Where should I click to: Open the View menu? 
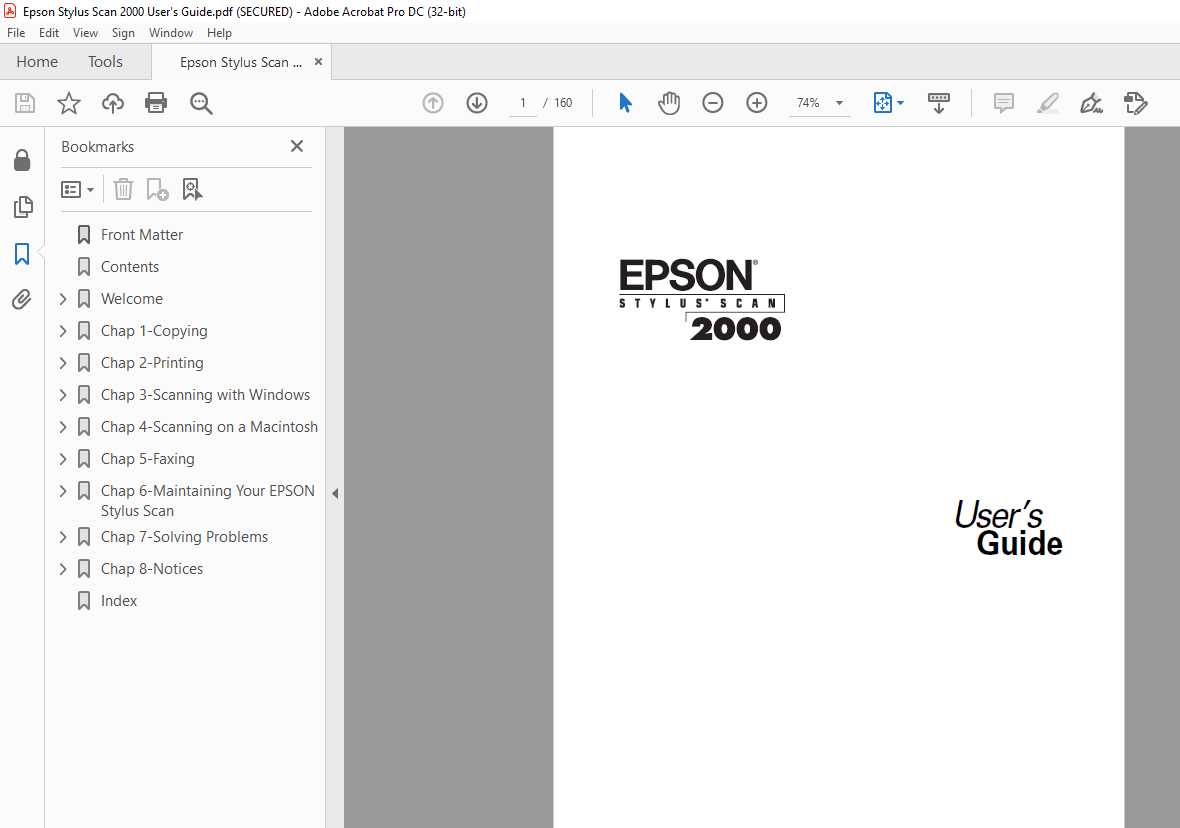pos(85,33)
